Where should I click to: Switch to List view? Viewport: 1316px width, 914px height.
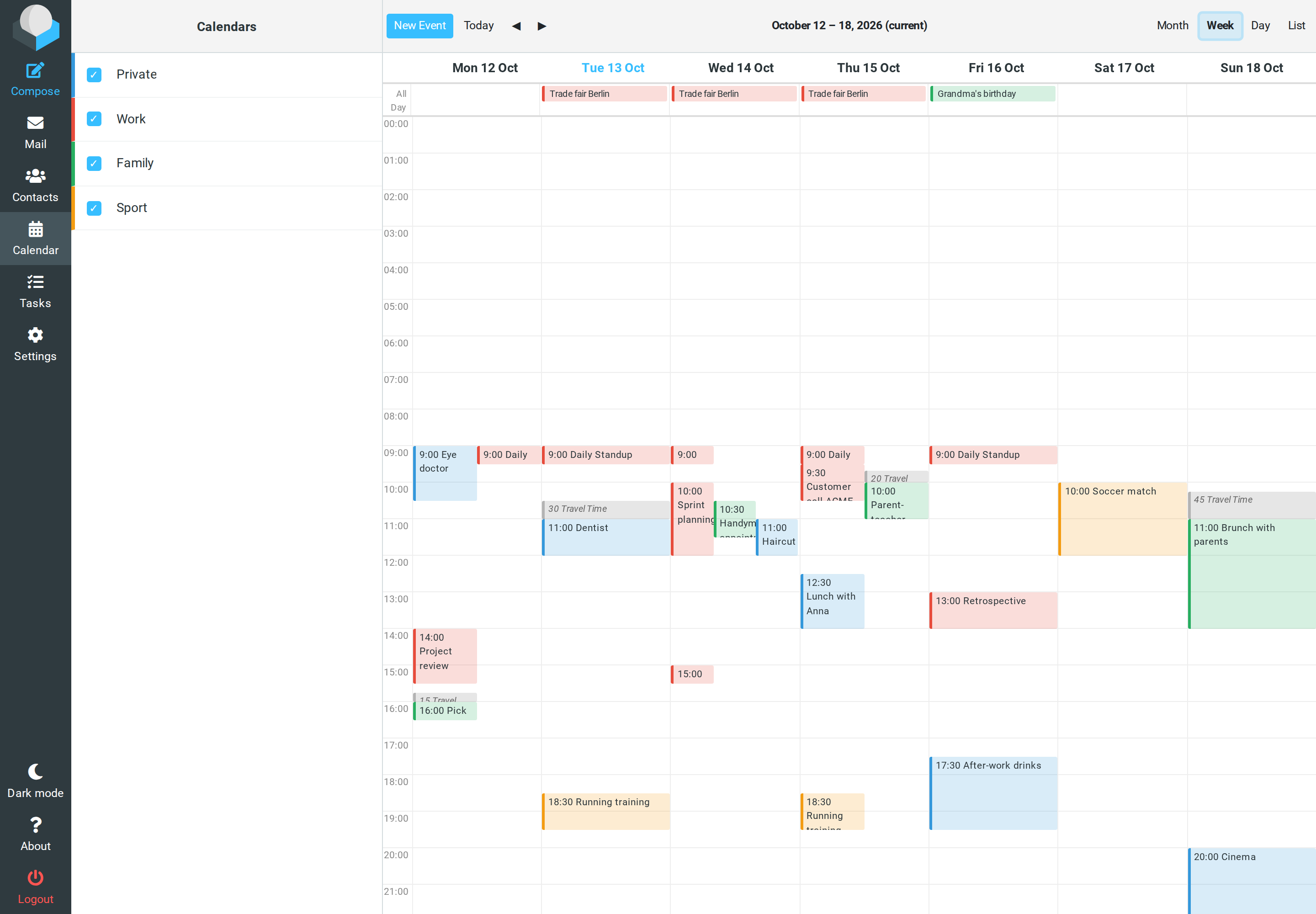[x=1296, y=25]
